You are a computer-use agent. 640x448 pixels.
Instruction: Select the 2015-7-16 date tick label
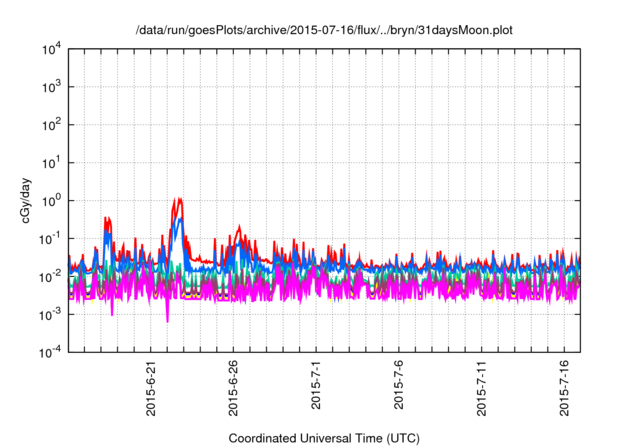point(565,390)
